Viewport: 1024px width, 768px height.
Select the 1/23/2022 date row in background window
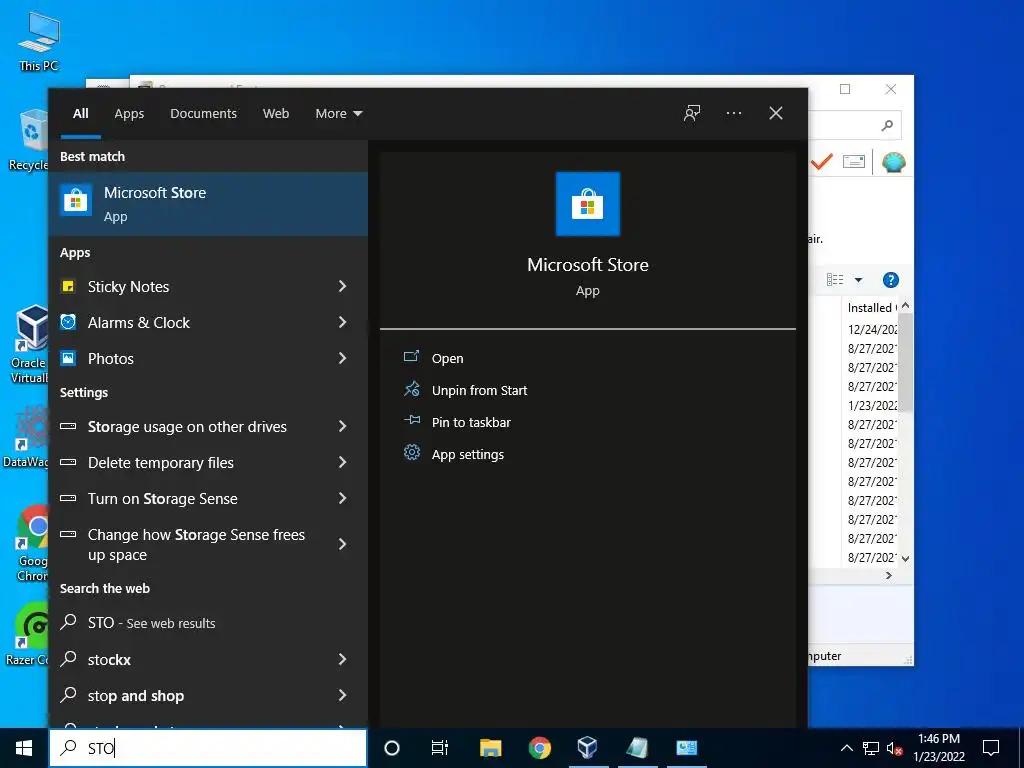[x=871, y=406]
